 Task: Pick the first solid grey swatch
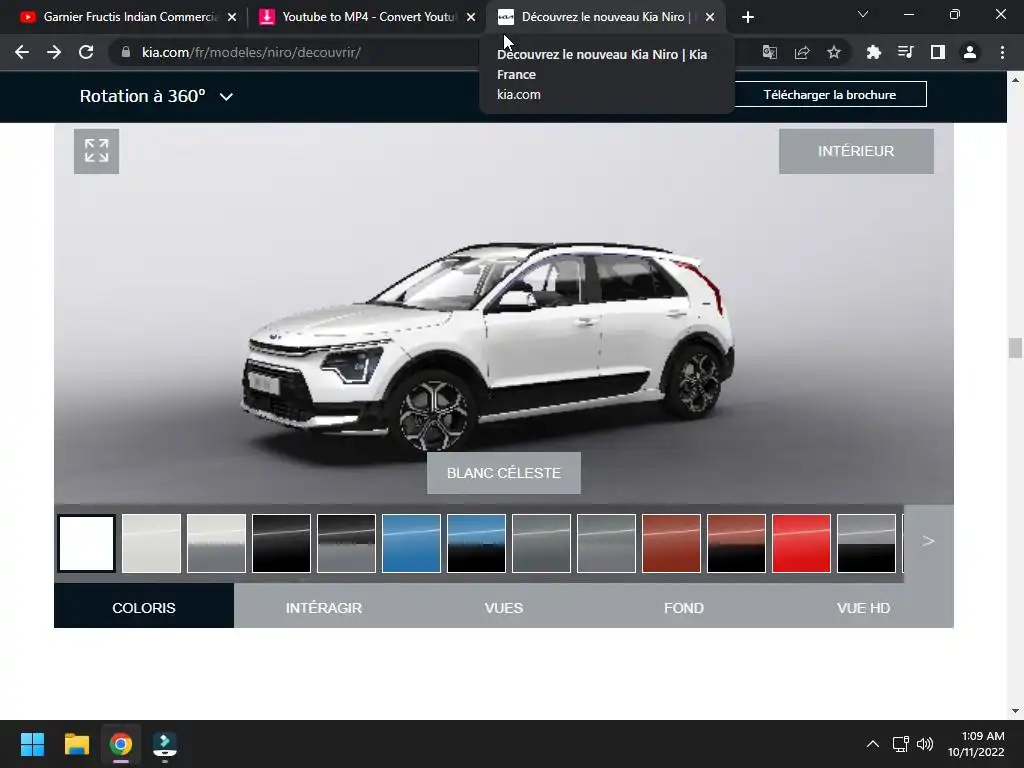[x=541, y=543]
